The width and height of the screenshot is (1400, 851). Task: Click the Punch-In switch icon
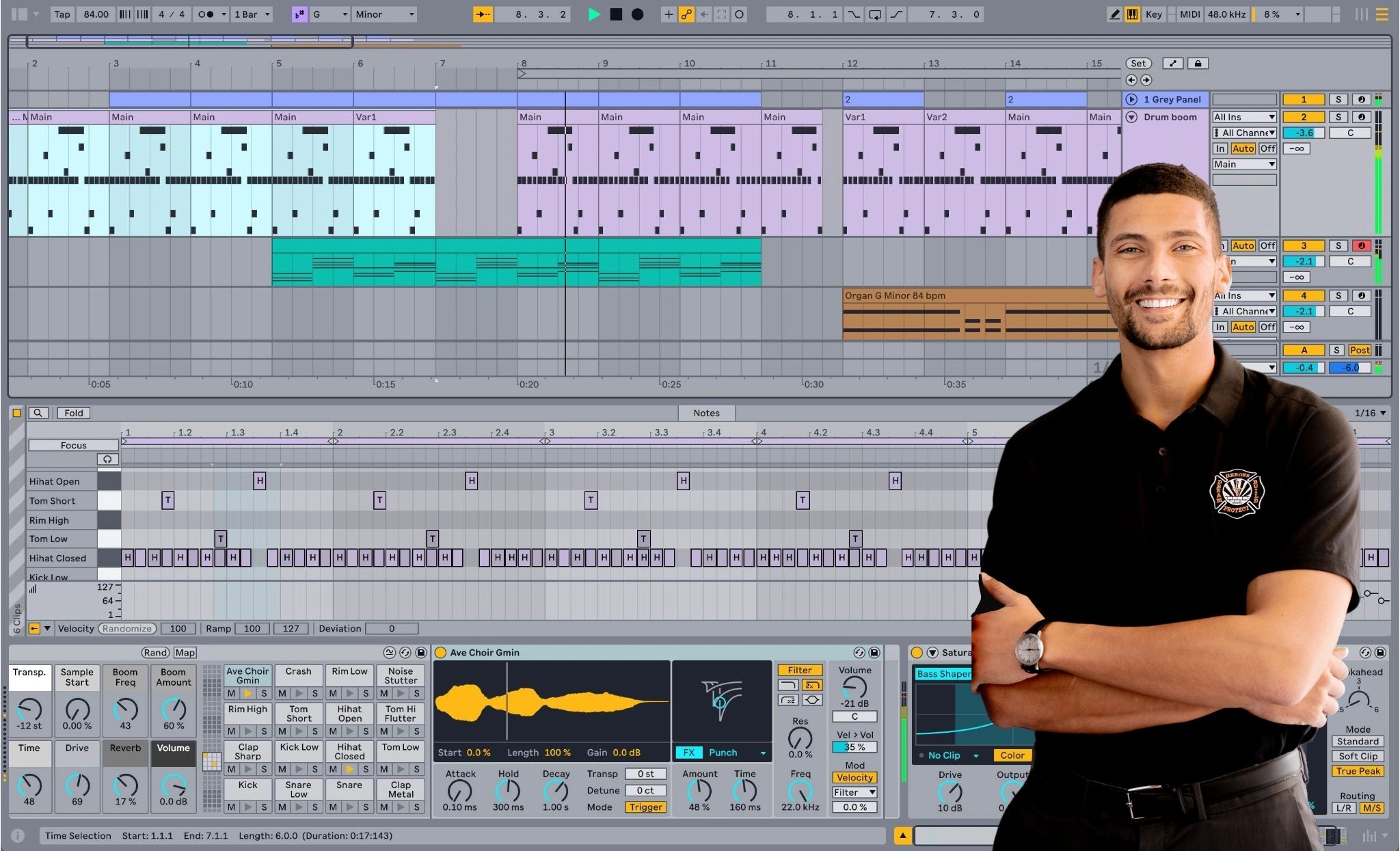coord(854,14)
